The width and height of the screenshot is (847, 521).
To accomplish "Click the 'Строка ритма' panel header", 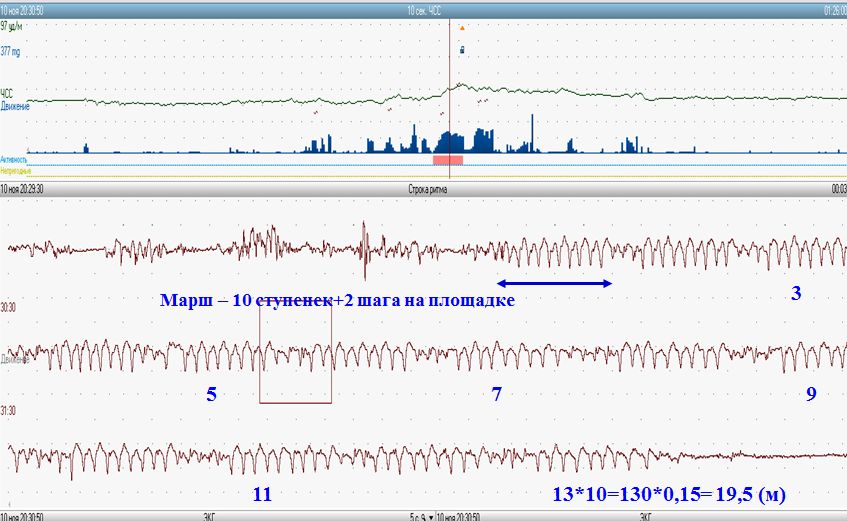I will pyautogui.click(x=427, y=189).
